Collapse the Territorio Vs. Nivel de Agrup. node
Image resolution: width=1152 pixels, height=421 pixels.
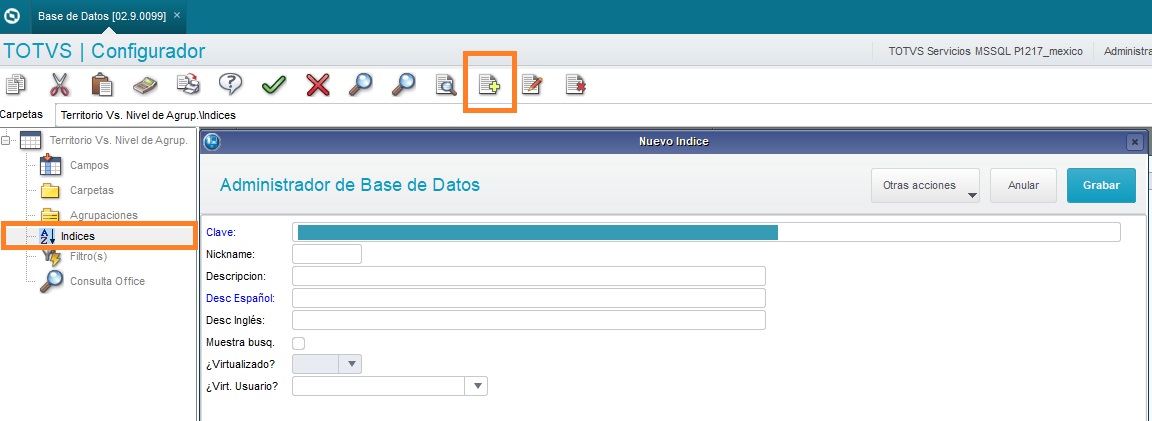[x=6, y=140]
